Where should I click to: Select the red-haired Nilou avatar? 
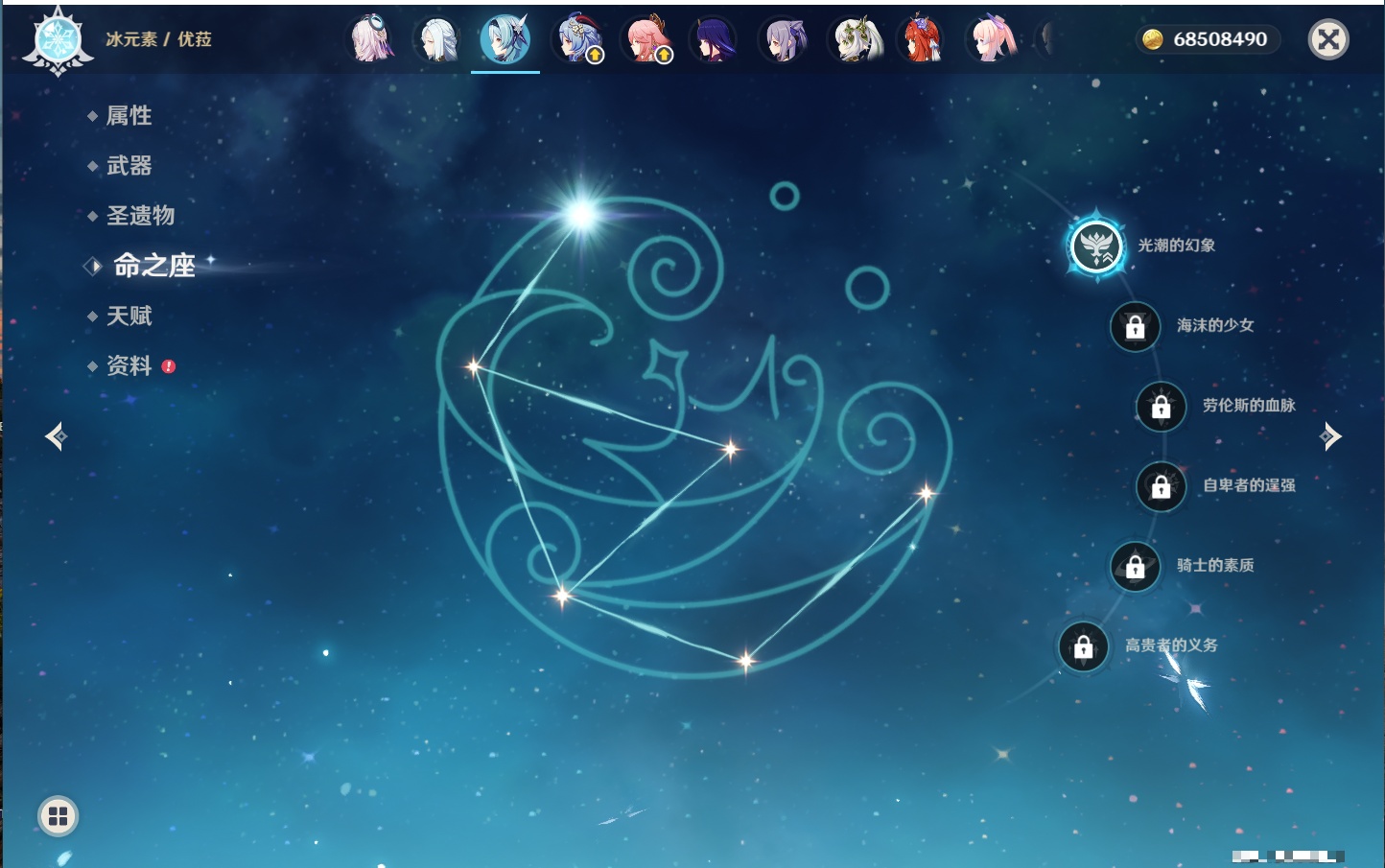pos(922,39)
